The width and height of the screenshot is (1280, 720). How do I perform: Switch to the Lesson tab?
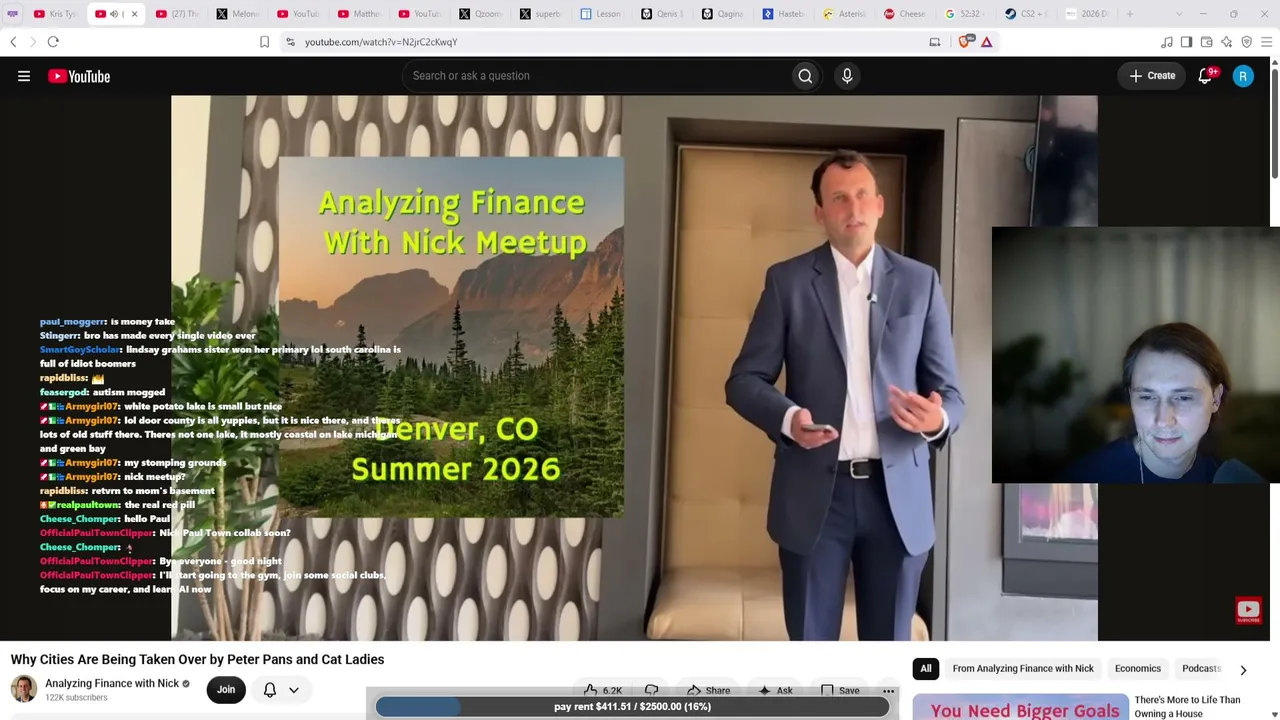[601, 14]
